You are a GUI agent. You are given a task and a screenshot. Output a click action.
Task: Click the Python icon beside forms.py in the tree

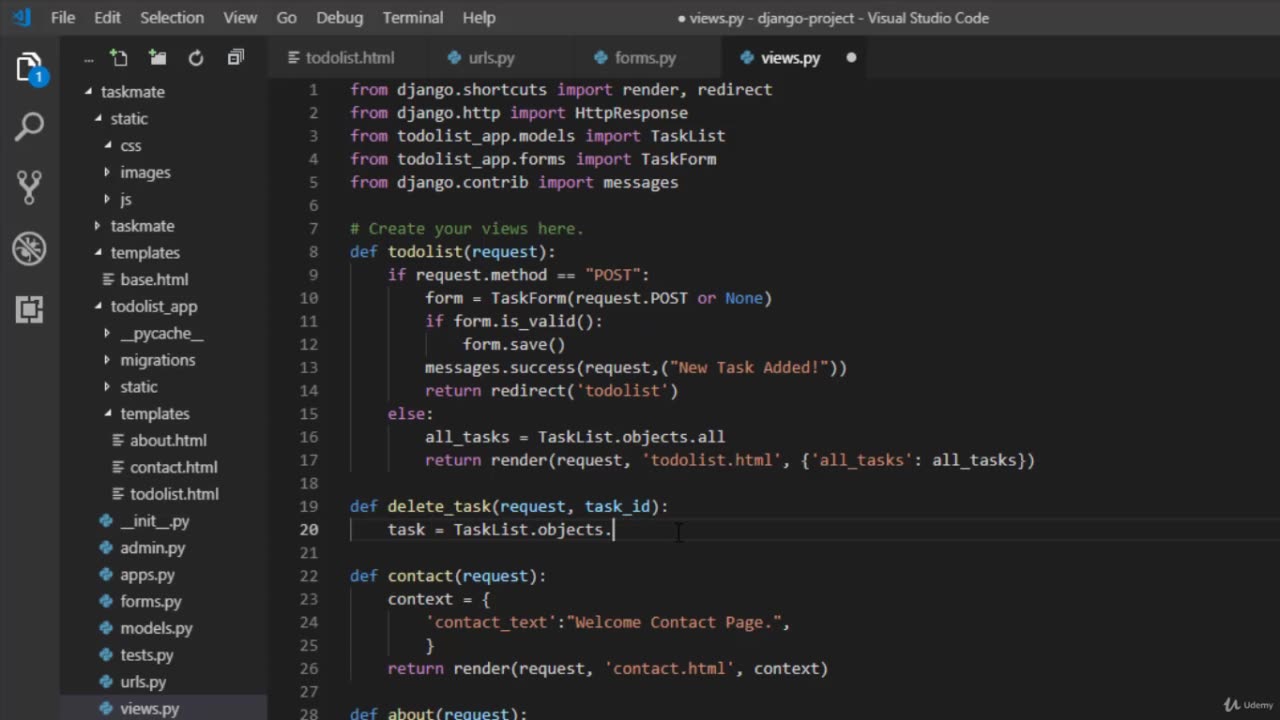[x=107, y=602]
